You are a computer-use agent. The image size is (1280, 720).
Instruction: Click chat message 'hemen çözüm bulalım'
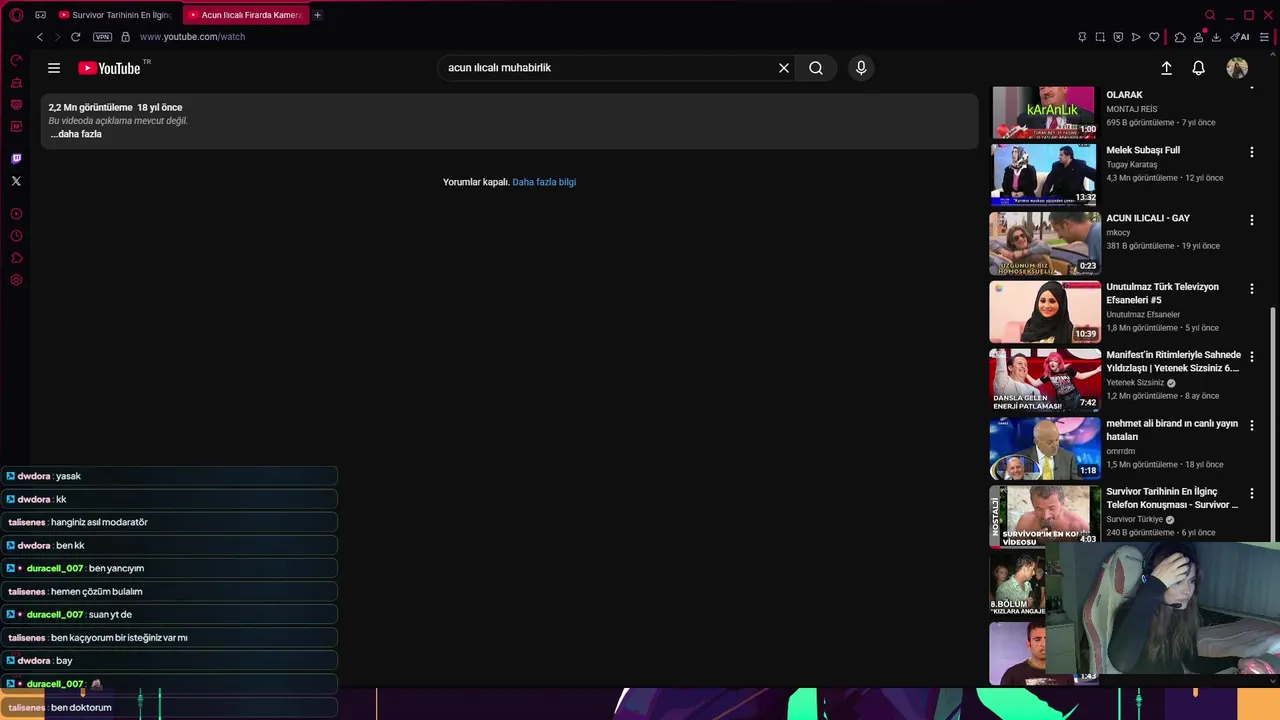[97, 591]
